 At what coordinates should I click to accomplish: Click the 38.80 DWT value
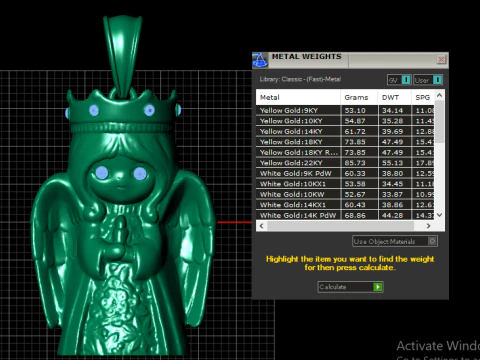392,173
